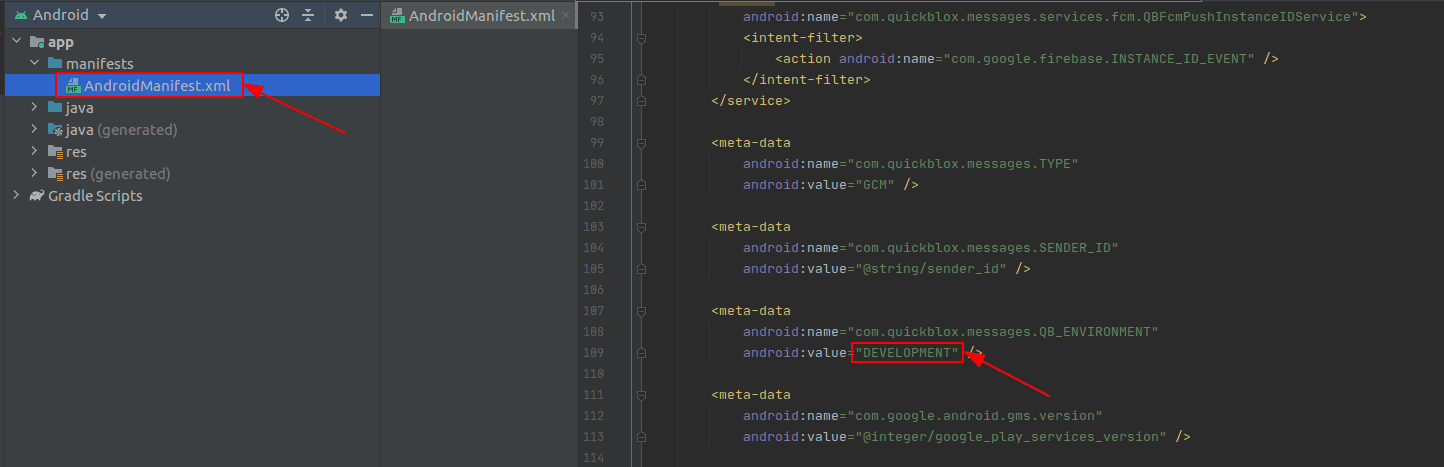Fold the meta-data block at line 111

point(641,395)
